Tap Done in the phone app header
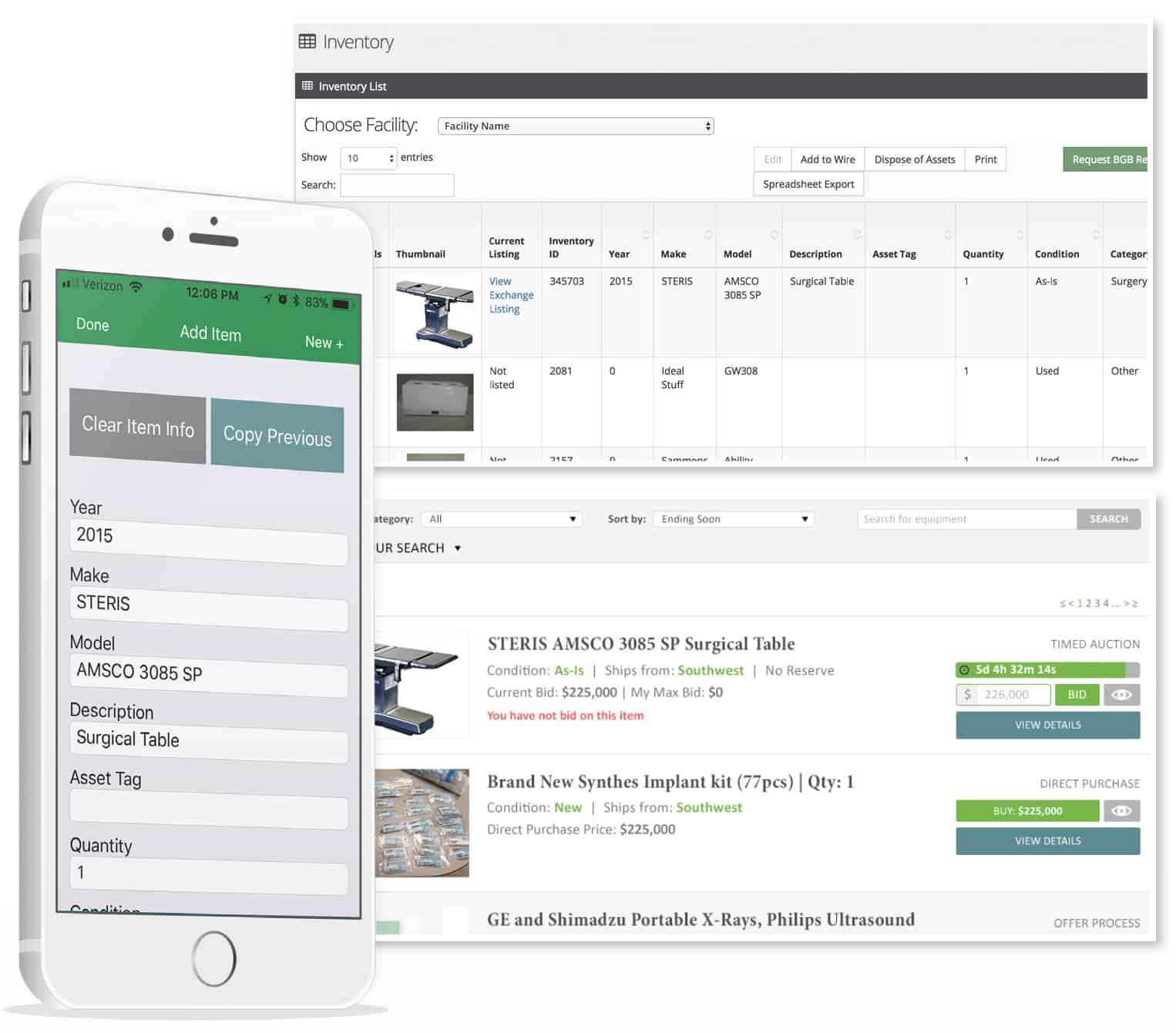Viewport: 1176px width, 1033px height. [x=92, y=325]
